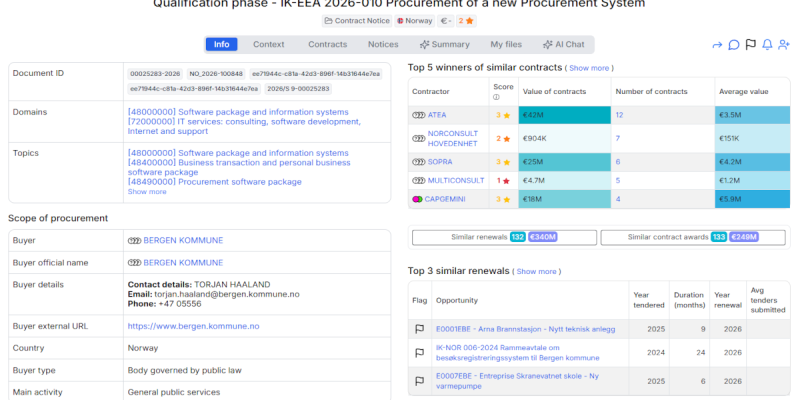Click document ID chip 2026/S 9-00025283
Screen dimensions: 800x400
click(298, 89)
